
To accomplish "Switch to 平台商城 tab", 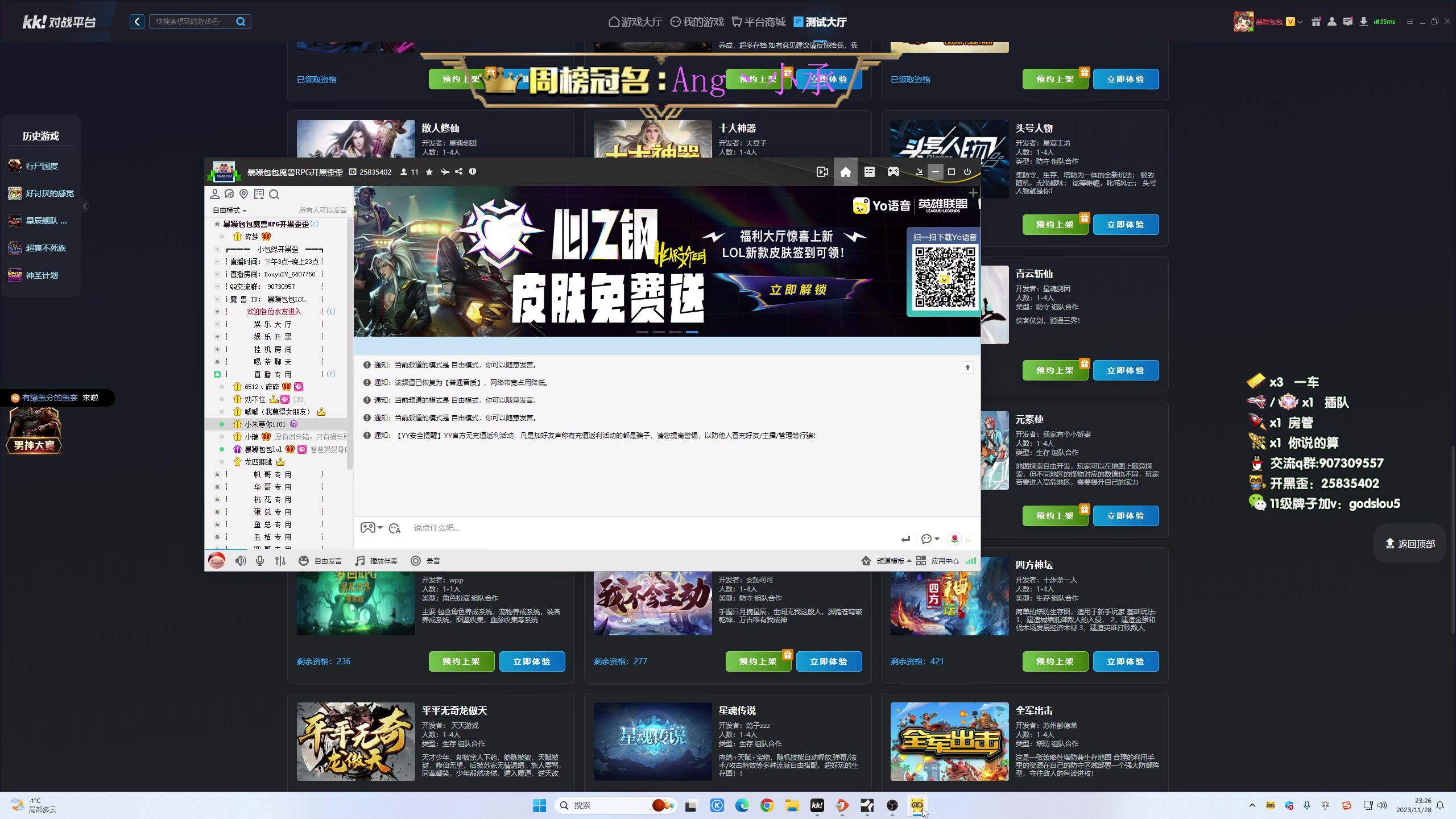I will pos(759,22).
